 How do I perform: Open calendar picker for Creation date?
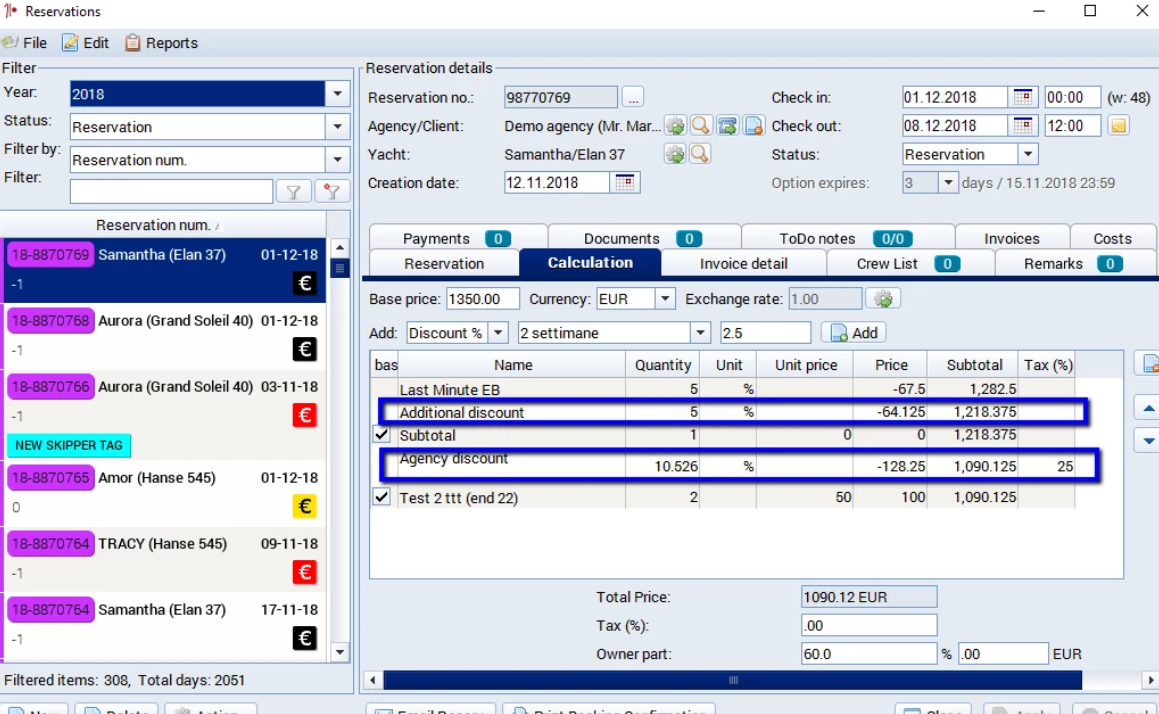point(625,183)
